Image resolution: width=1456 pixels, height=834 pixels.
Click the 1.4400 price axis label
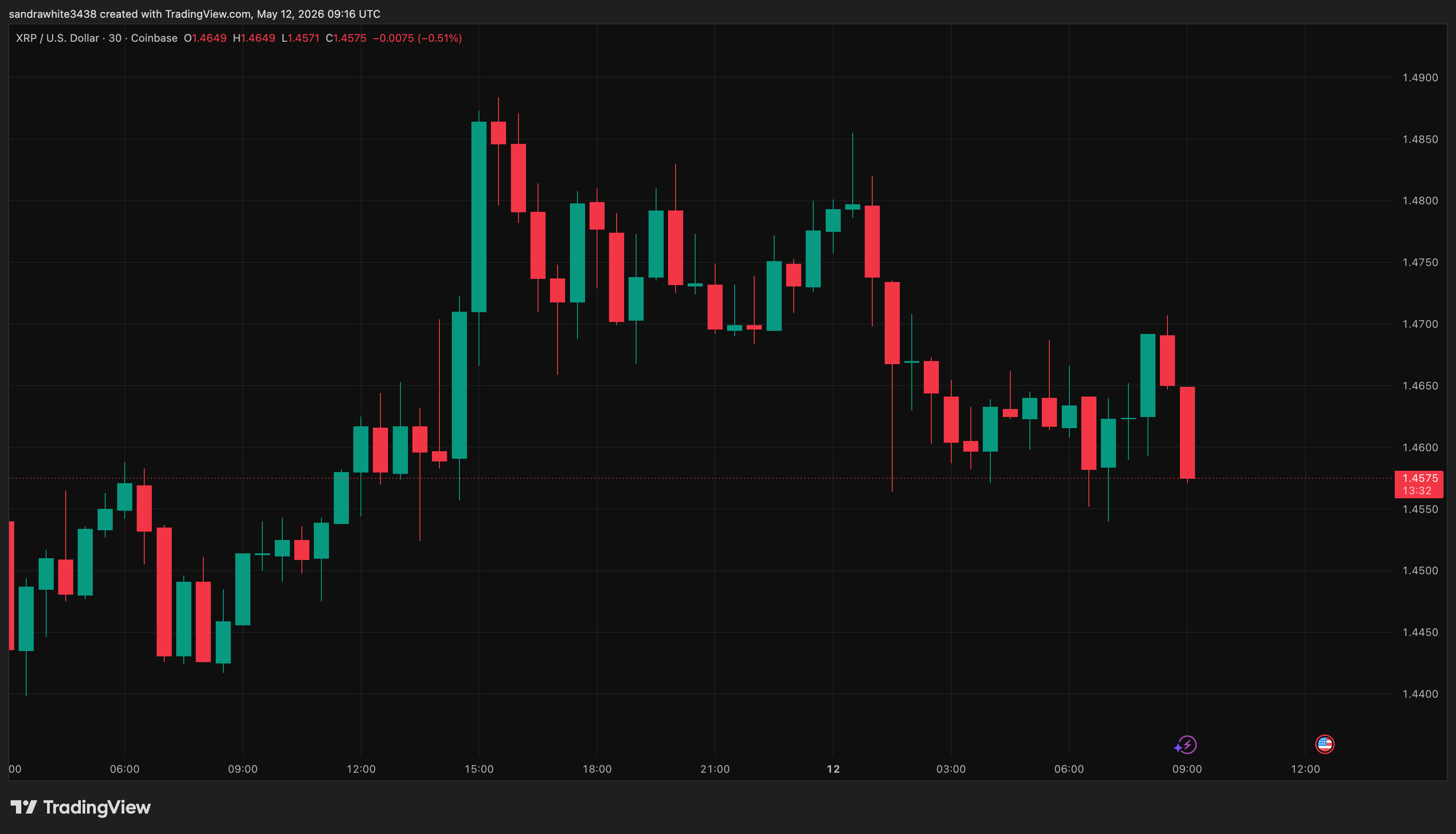(1420, 694)
